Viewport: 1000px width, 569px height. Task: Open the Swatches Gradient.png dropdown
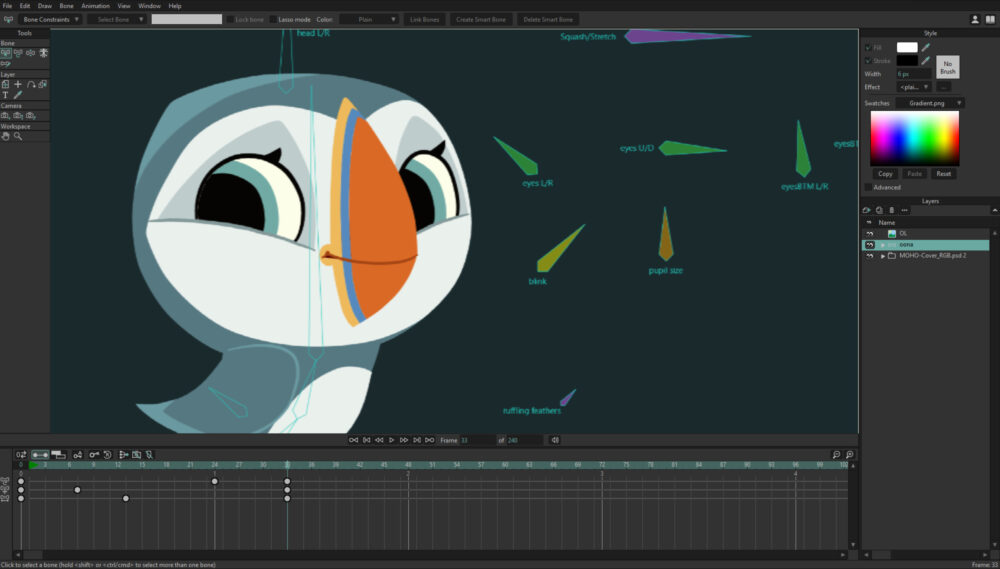[930, 103]
